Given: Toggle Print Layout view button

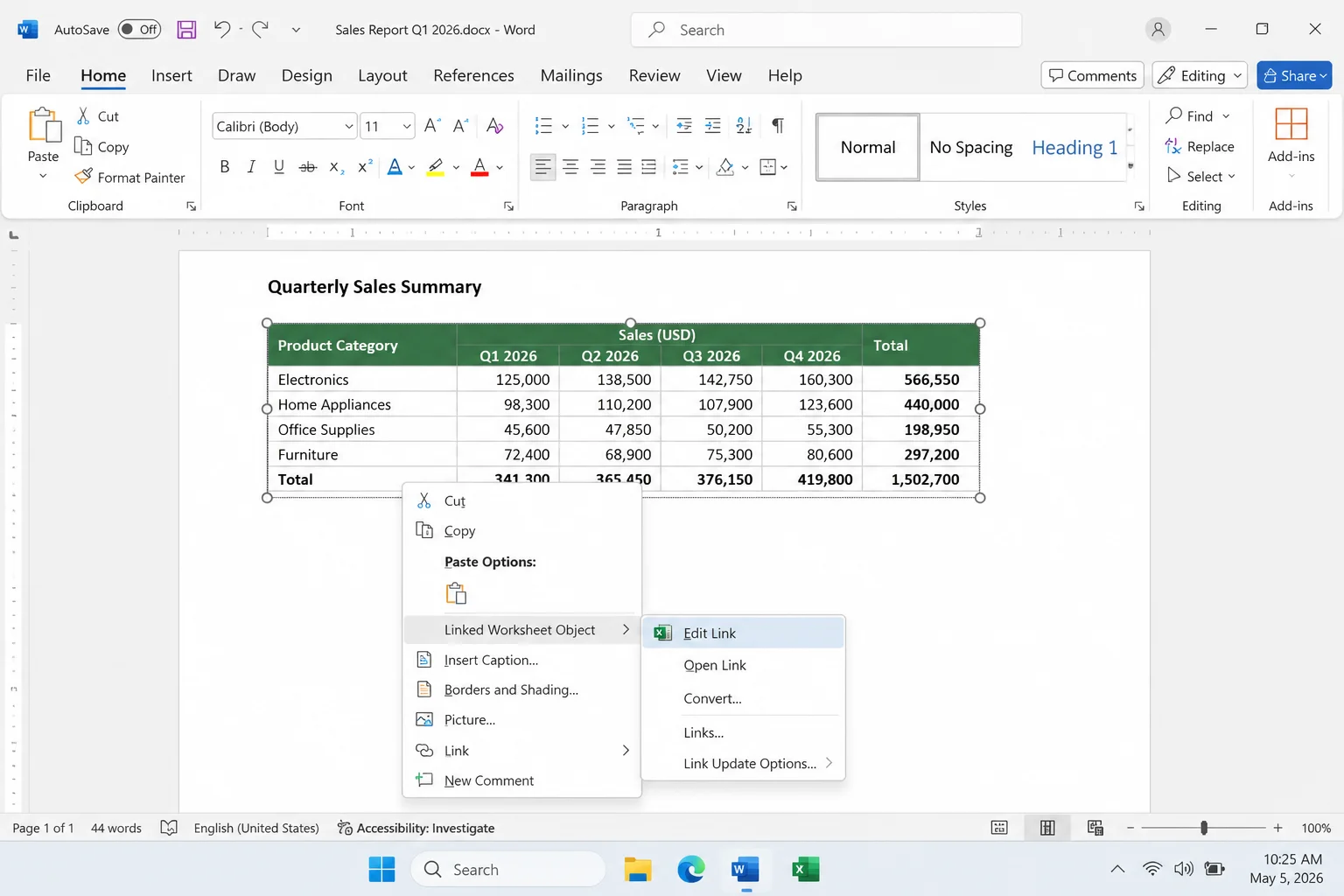Looking at the screenshot, I should pos(1047,828).
